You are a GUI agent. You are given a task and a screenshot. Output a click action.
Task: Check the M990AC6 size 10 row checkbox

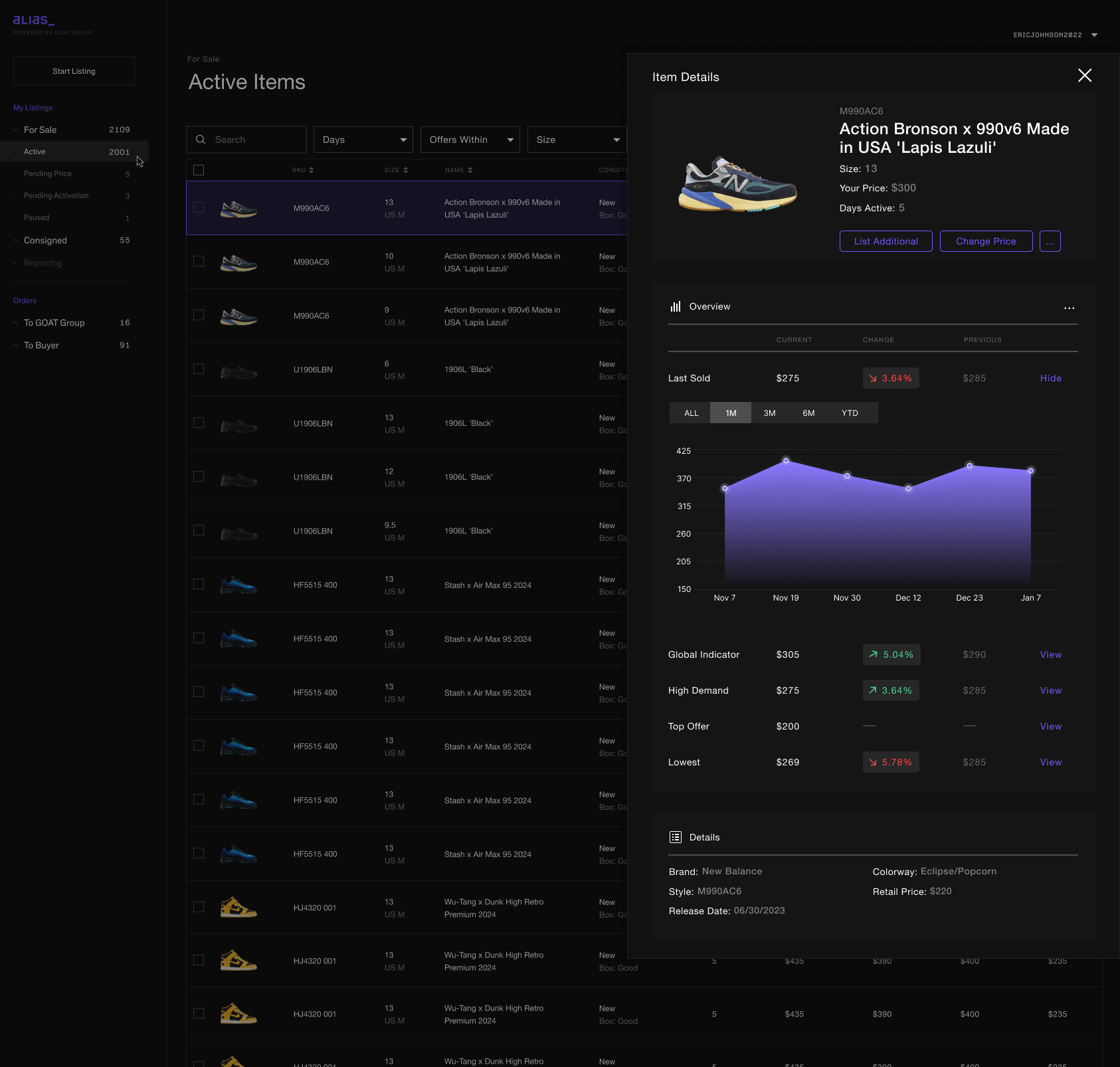pos(199,261)
